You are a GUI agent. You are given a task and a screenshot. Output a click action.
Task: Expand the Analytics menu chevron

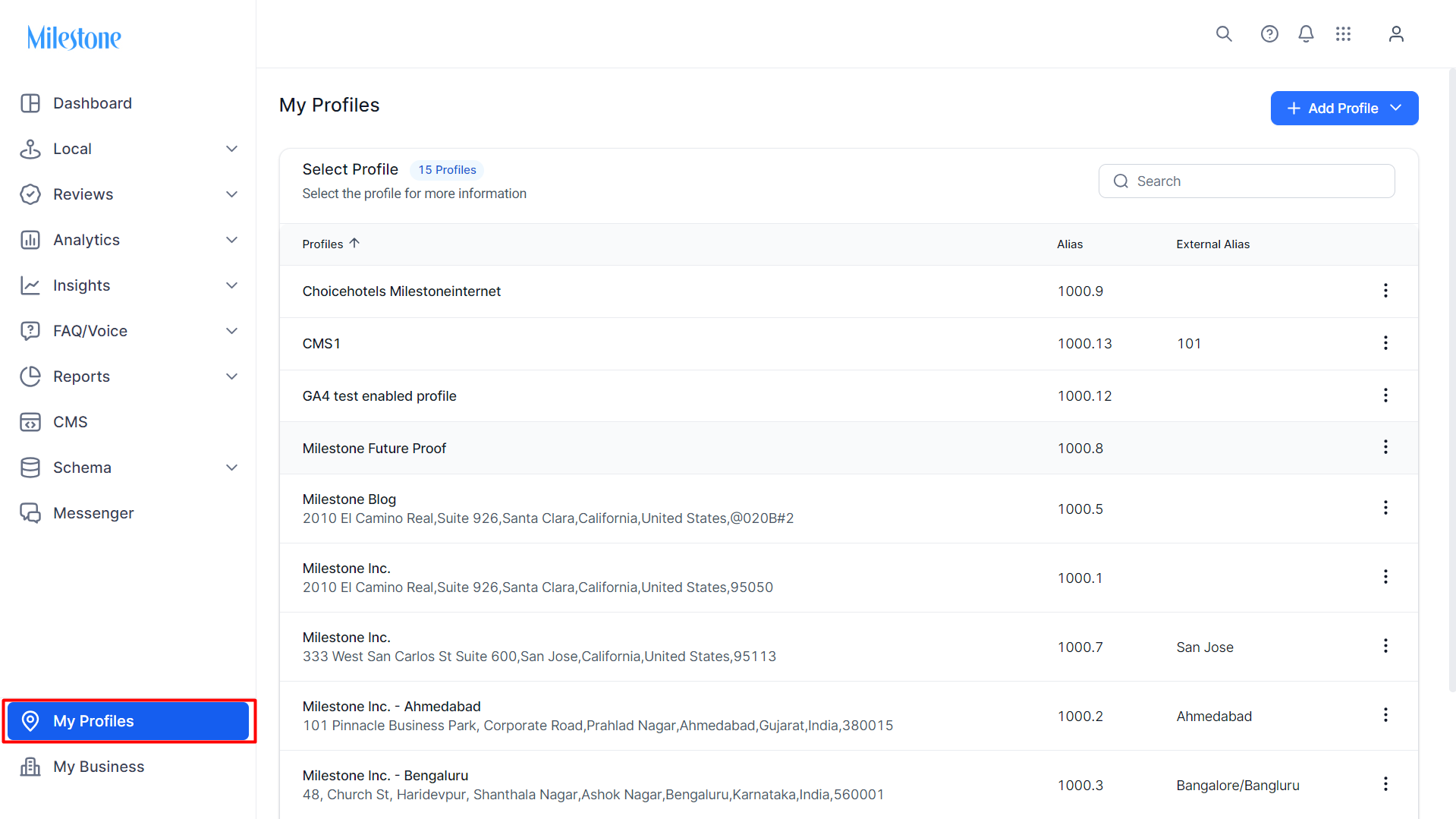click(x=232, y=240)
